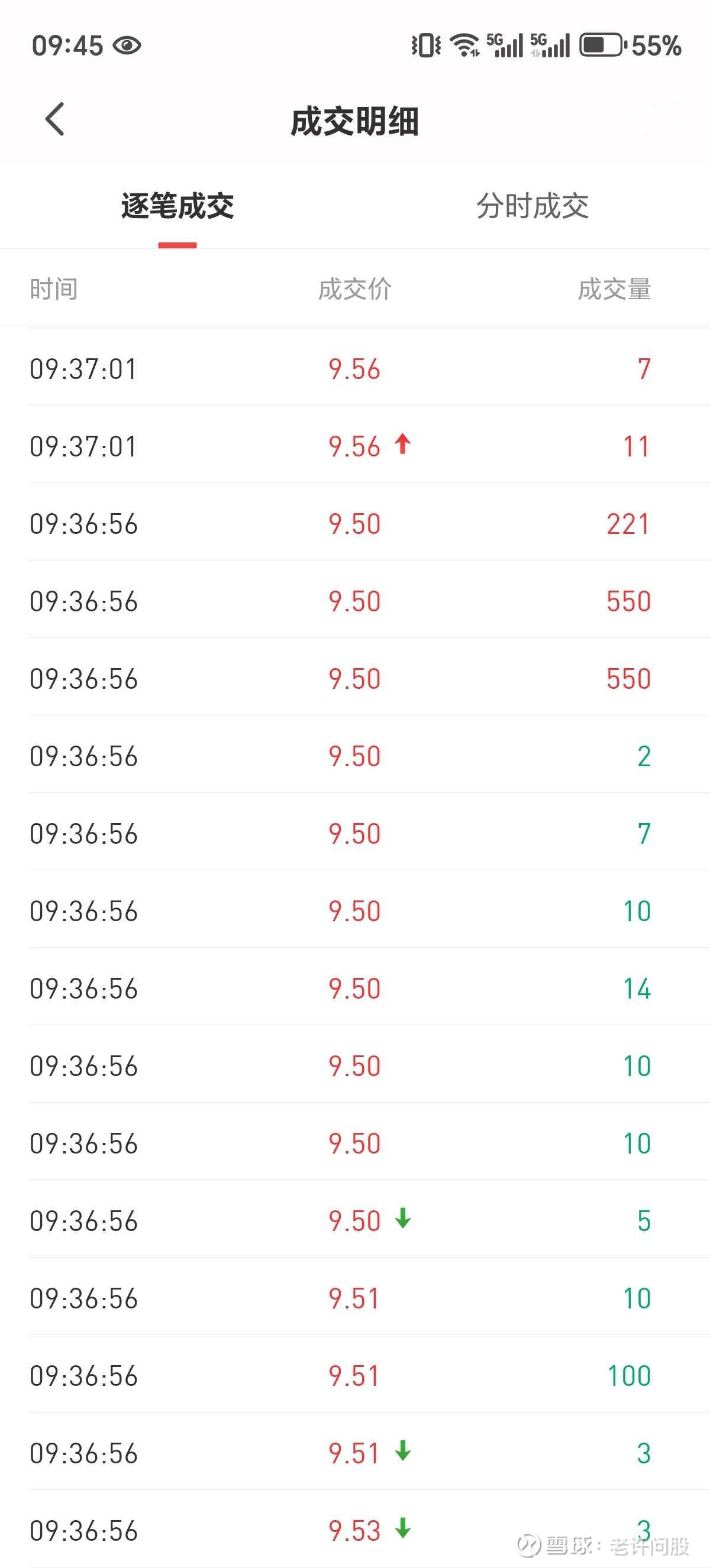Tap the 09:45 status bar clock
Viewport: 710px width, 1568px height.
pos(67,46)
